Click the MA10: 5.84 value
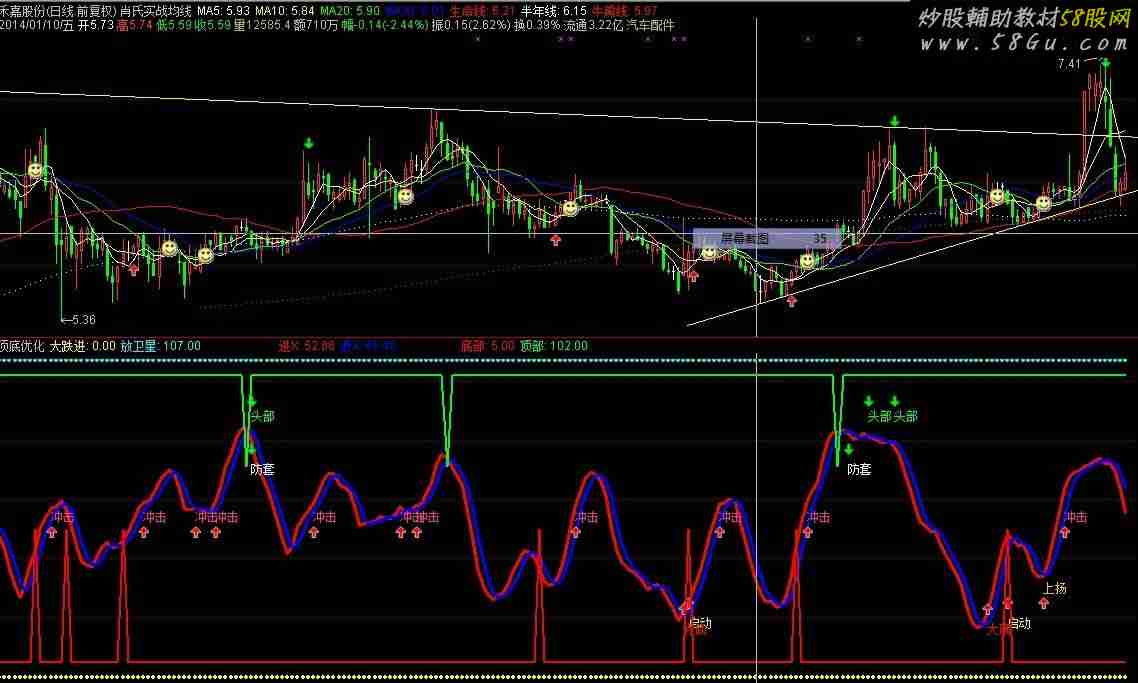The image size is (1138, 683). (284, 11)
